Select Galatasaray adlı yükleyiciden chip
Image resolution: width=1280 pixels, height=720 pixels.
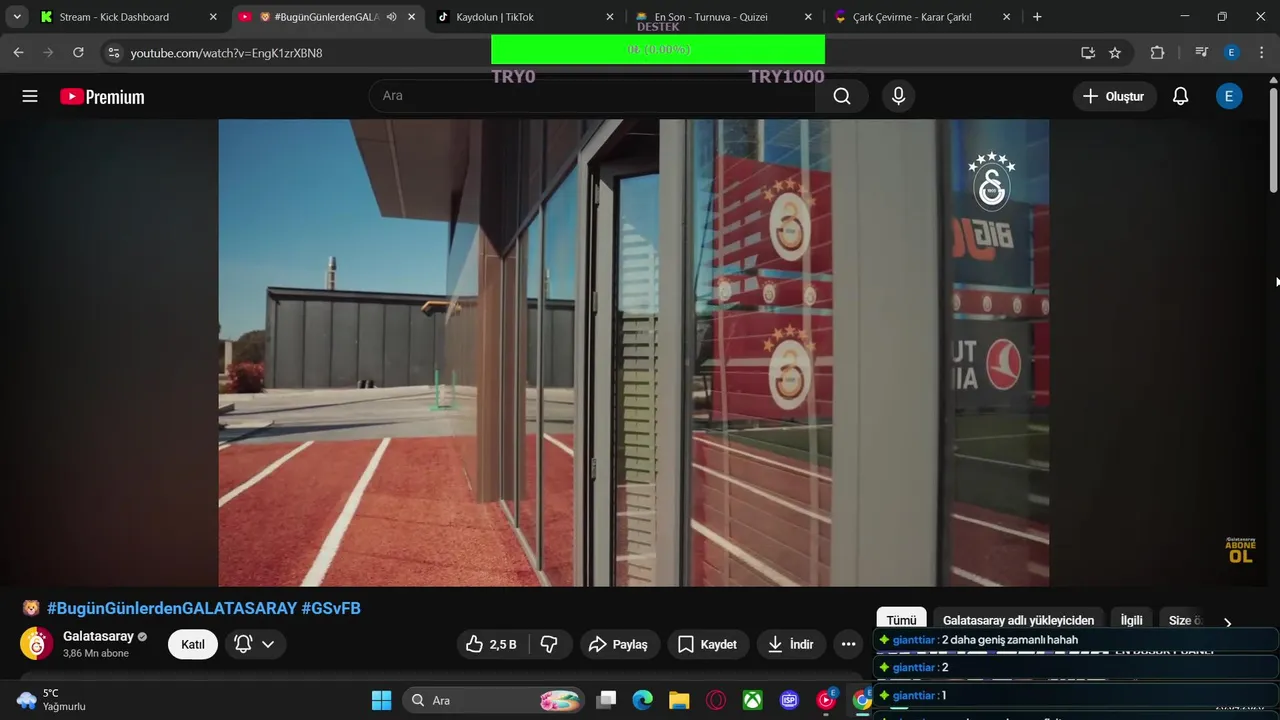pos(1018,620)
